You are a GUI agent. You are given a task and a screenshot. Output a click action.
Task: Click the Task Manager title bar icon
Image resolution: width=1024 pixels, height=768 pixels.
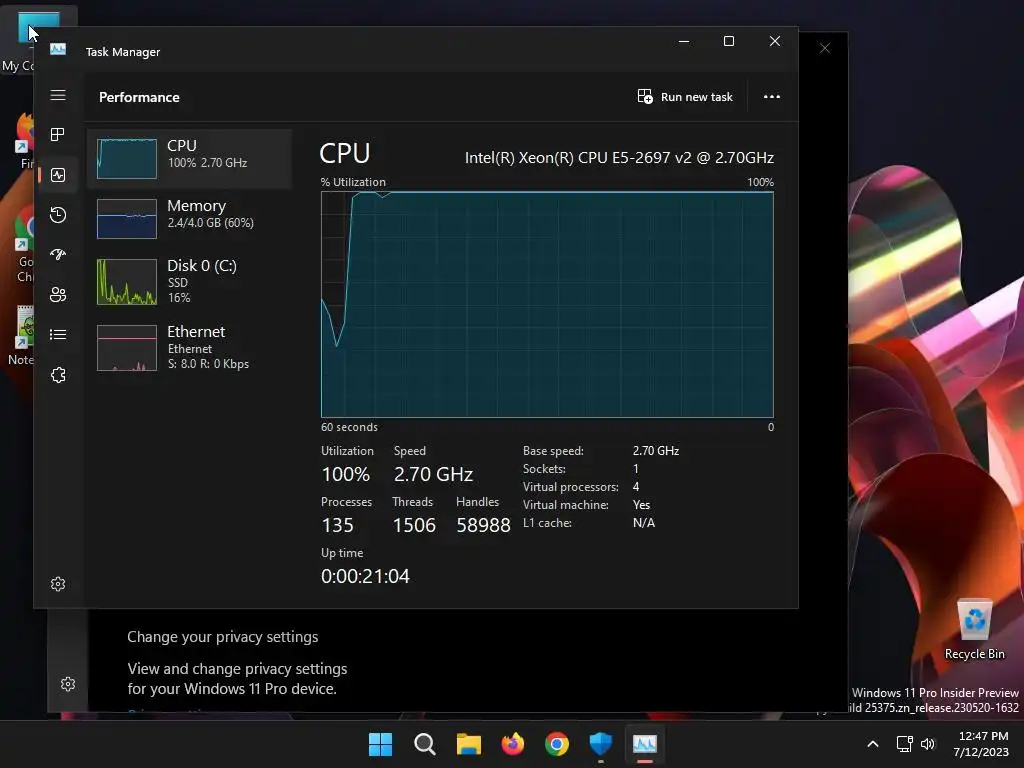(57, 50)
